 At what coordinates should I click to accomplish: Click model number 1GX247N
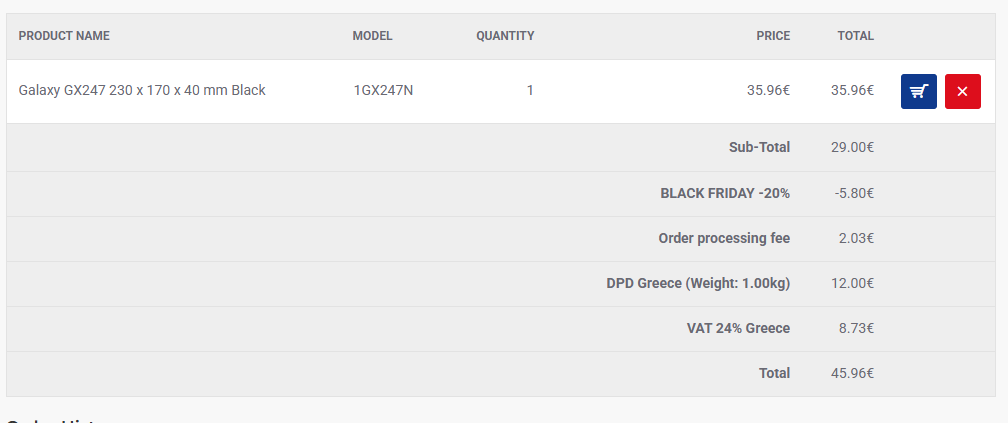[383, 90]
